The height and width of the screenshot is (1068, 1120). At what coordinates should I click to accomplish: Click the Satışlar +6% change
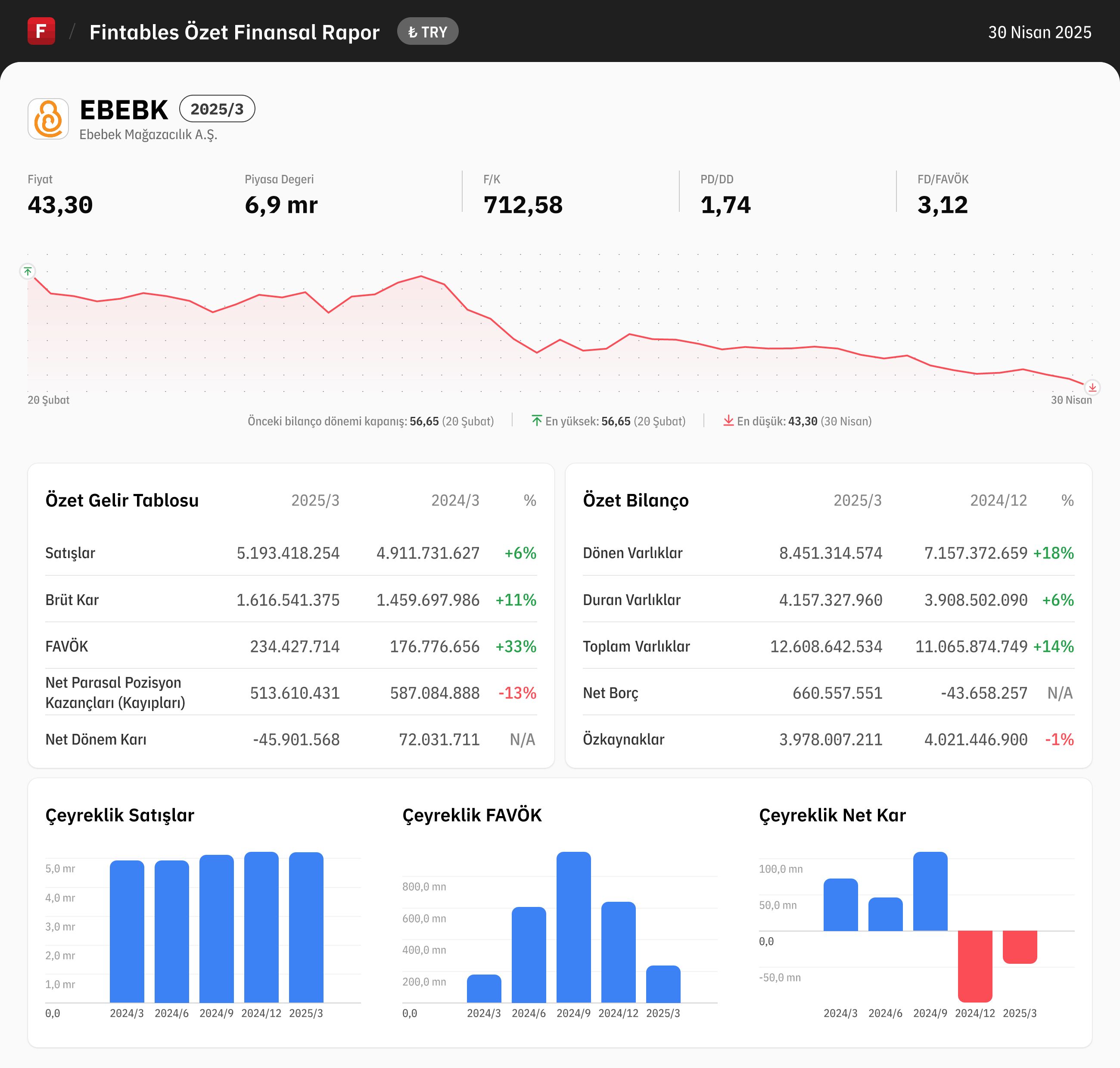520,553
